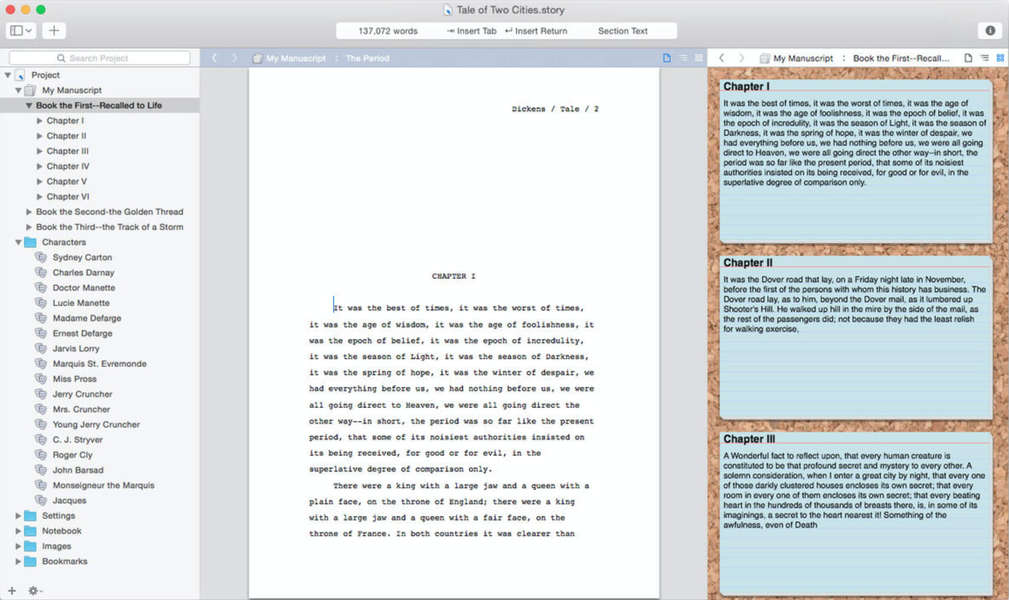The width and height of the screenshot is (1009, 600).
Task: Click the Miss Pross character icon
Action: [41, 379]
